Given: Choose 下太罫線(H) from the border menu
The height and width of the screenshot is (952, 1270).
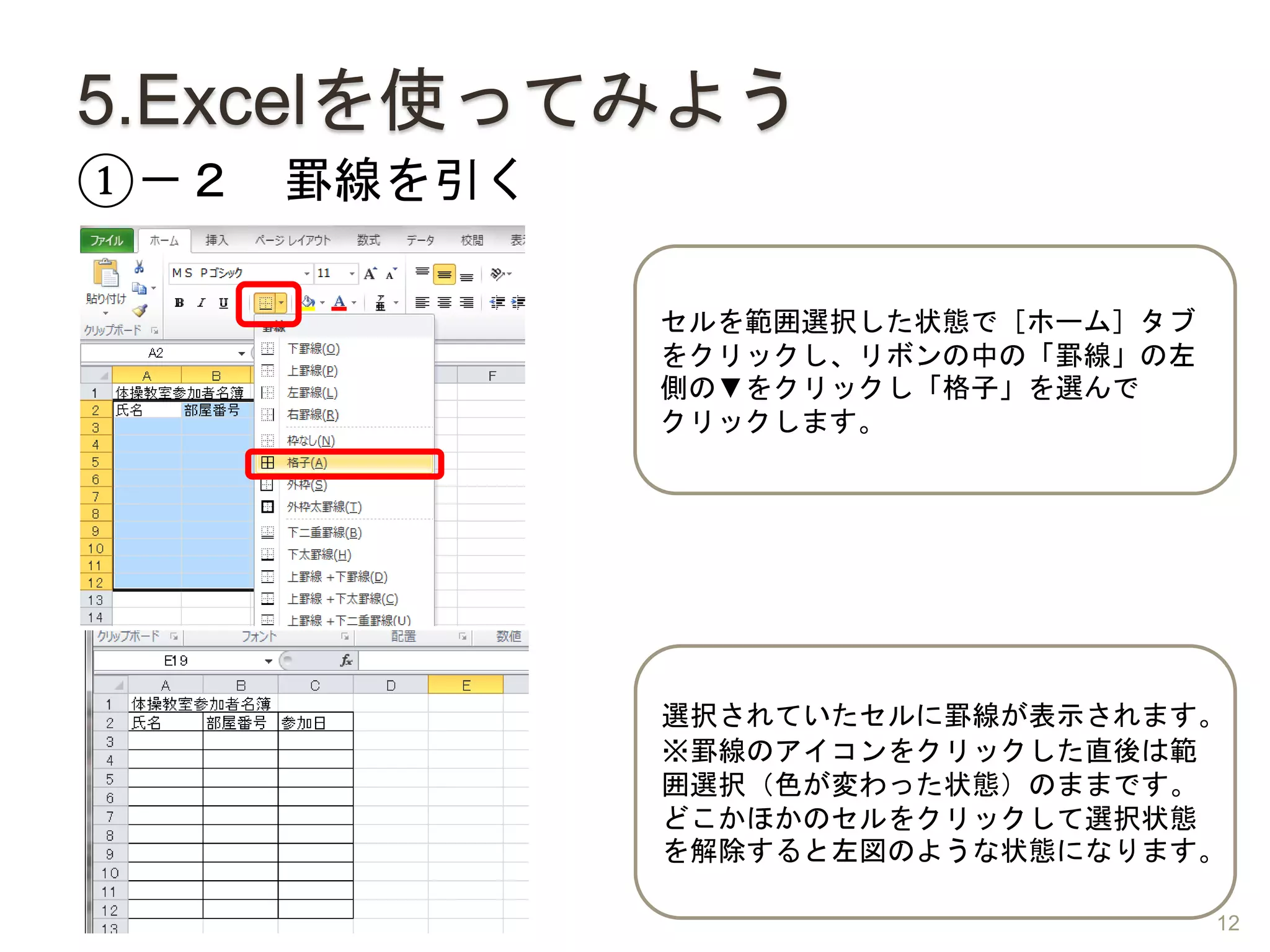Looking at the screenshot, I should [x=345, y=555].
